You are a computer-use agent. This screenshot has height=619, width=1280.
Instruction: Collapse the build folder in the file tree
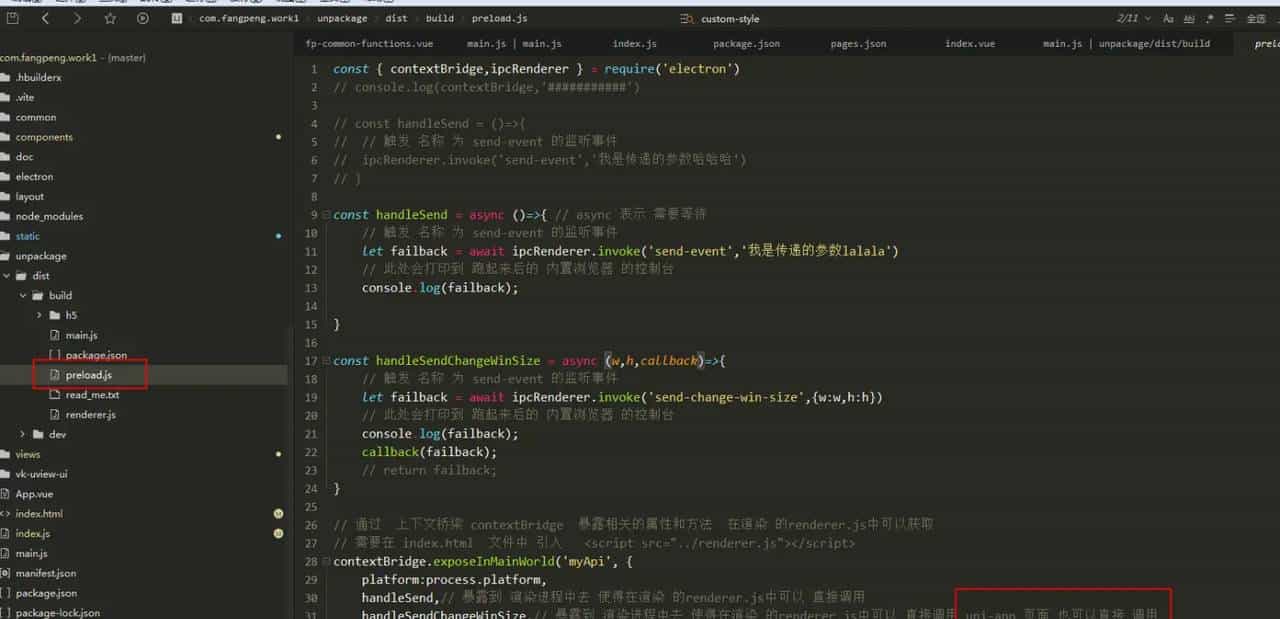tap(22, 295)
